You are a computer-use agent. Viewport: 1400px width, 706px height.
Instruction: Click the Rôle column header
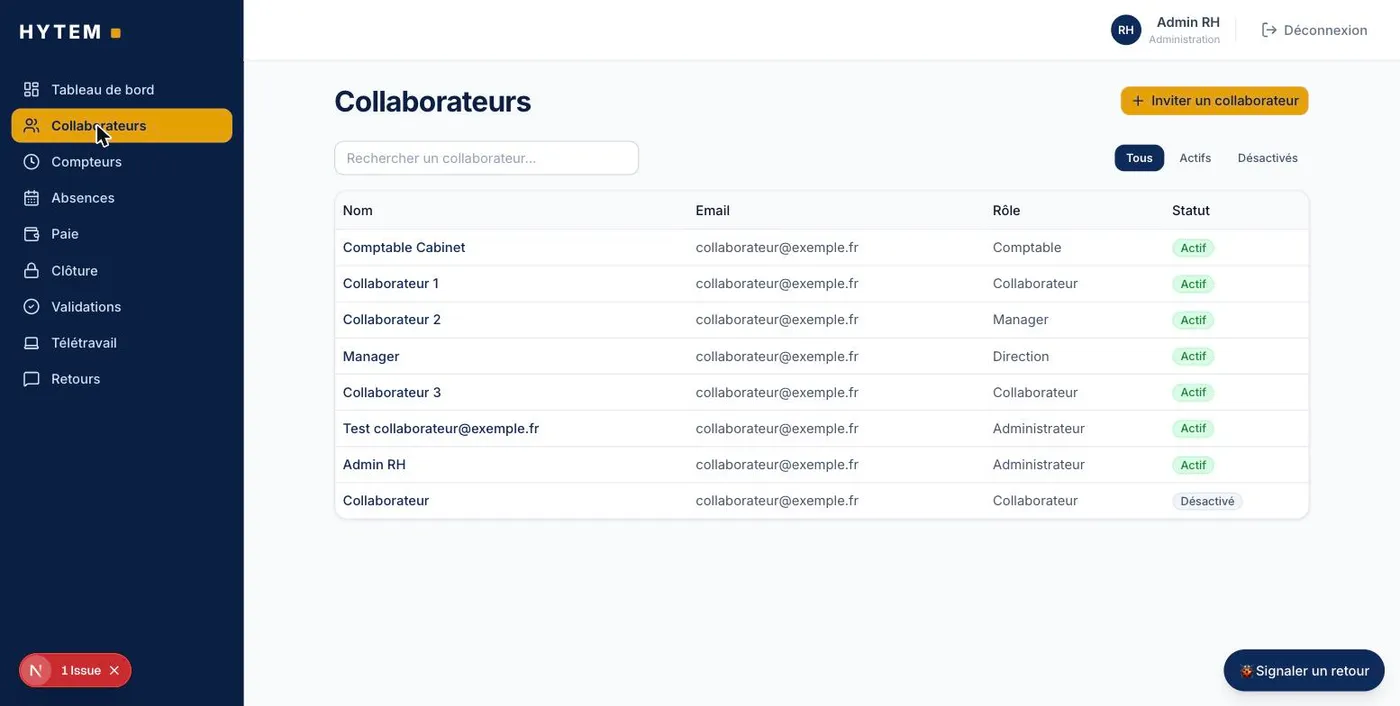point(1006,211)
